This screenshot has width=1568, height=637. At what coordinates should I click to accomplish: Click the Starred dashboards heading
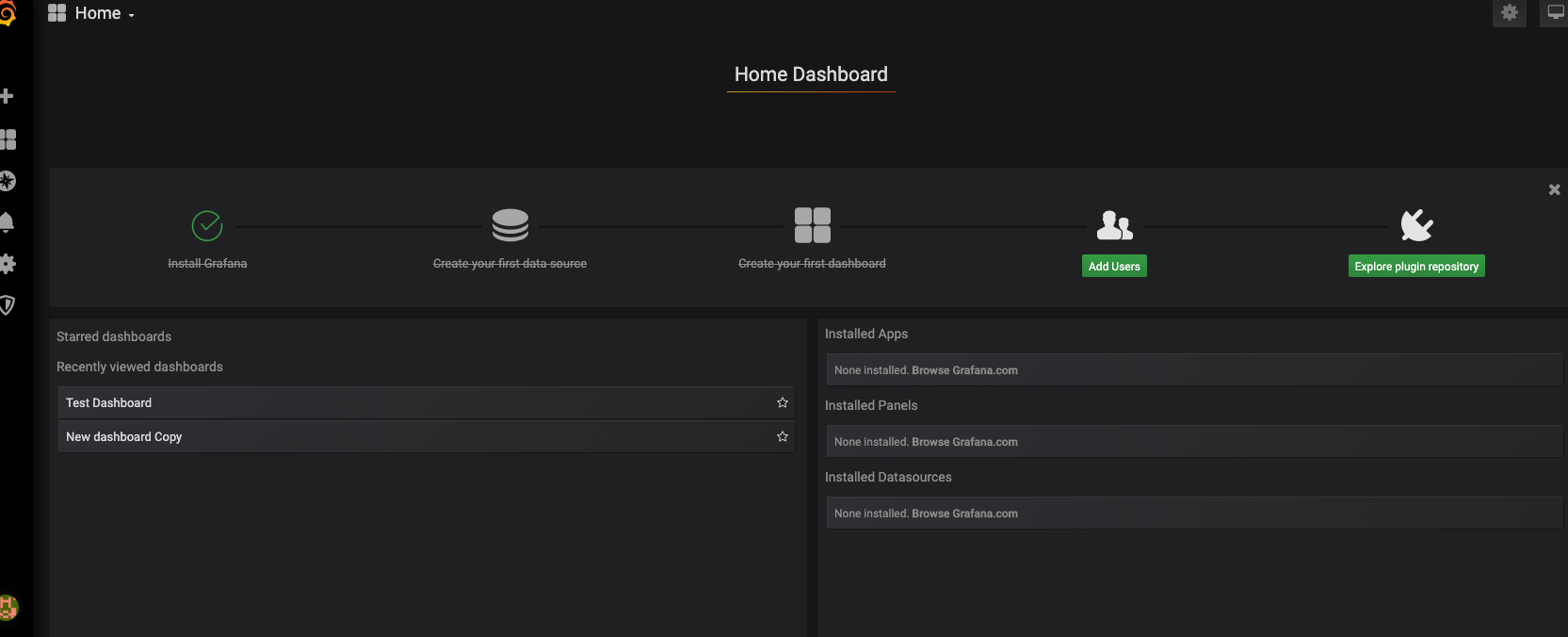114,336
